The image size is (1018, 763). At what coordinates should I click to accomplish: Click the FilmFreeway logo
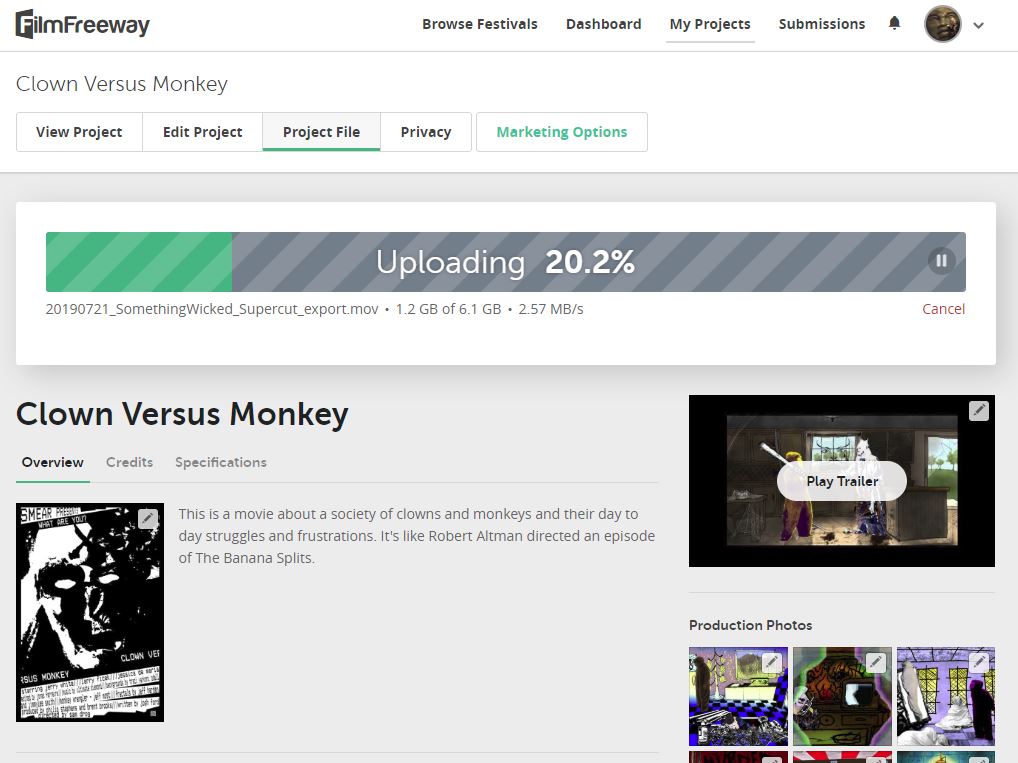(x=82, y=25)
